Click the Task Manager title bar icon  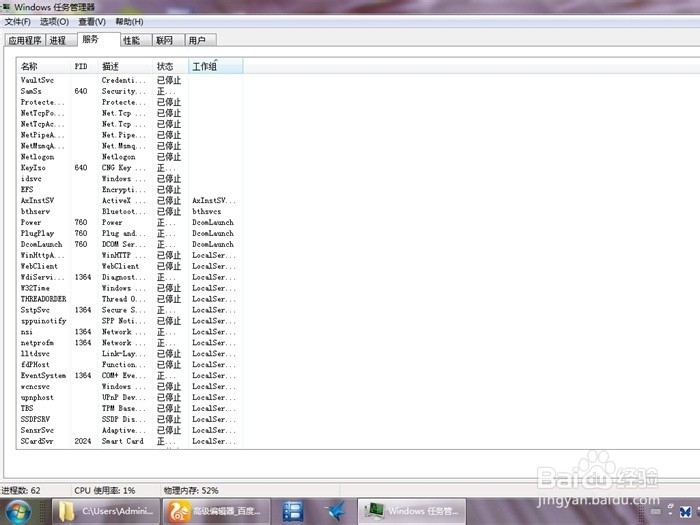5,6
